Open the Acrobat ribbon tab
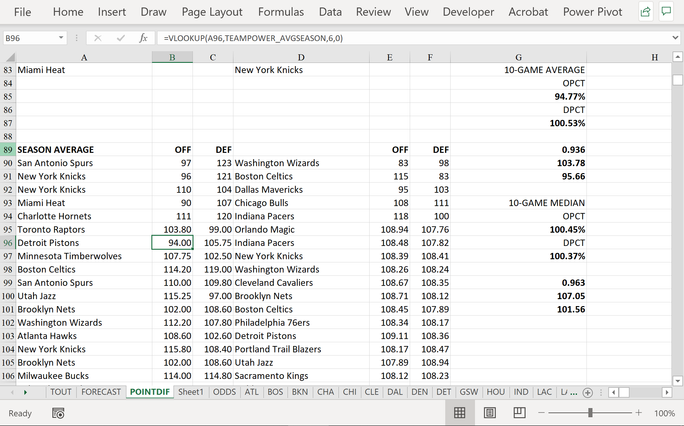 [x=528, y=12]
